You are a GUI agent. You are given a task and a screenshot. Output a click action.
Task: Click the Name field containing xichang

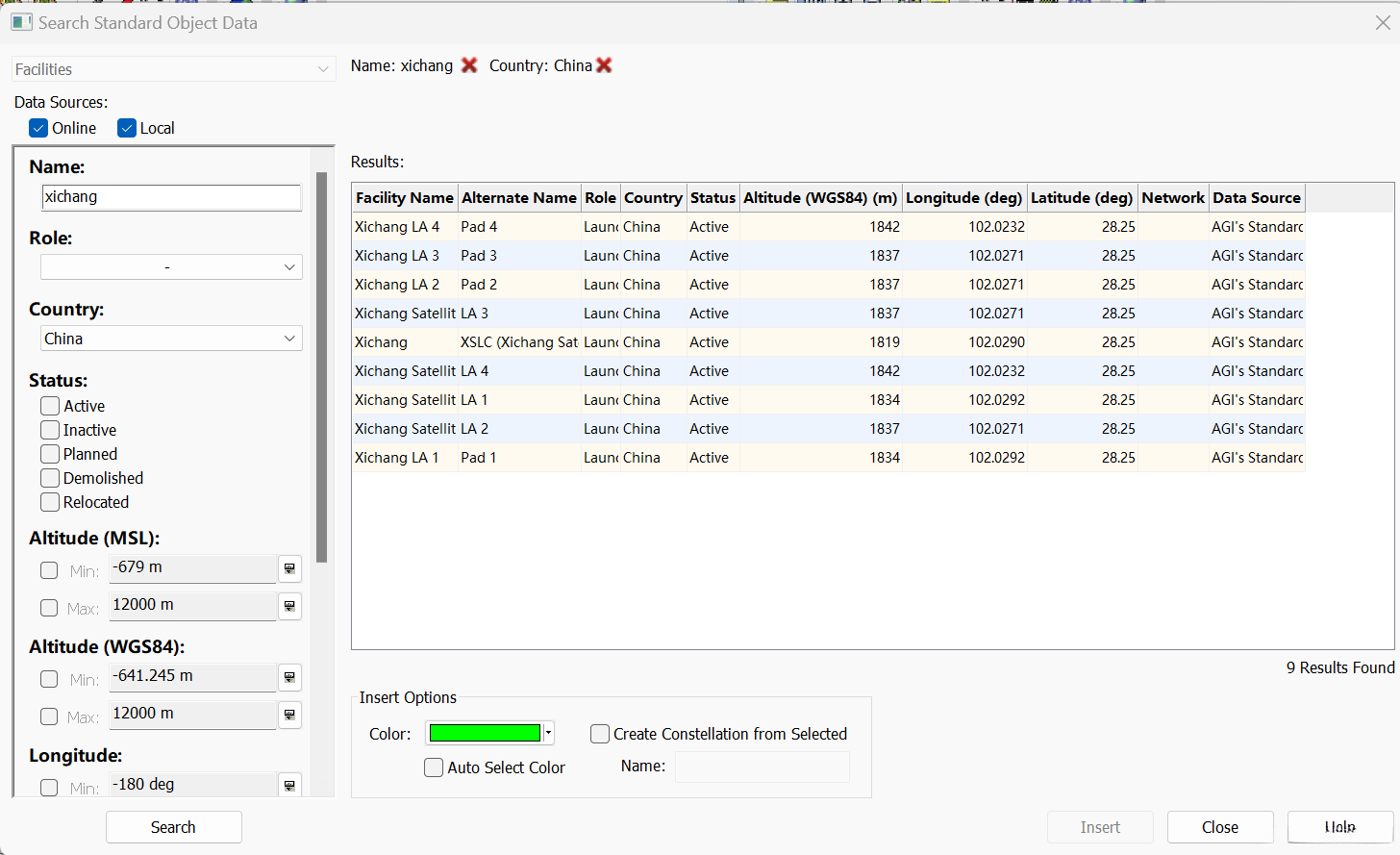(x=171, y=197)
